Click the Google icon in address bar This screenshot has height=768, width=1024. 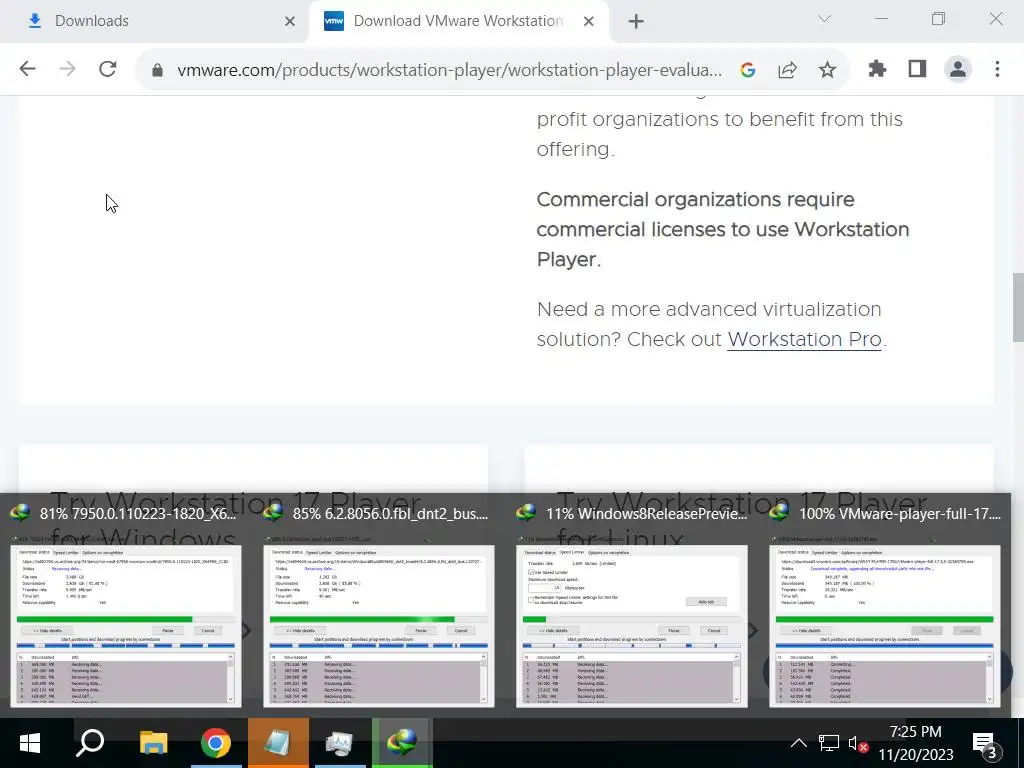[x=748, y=70]
